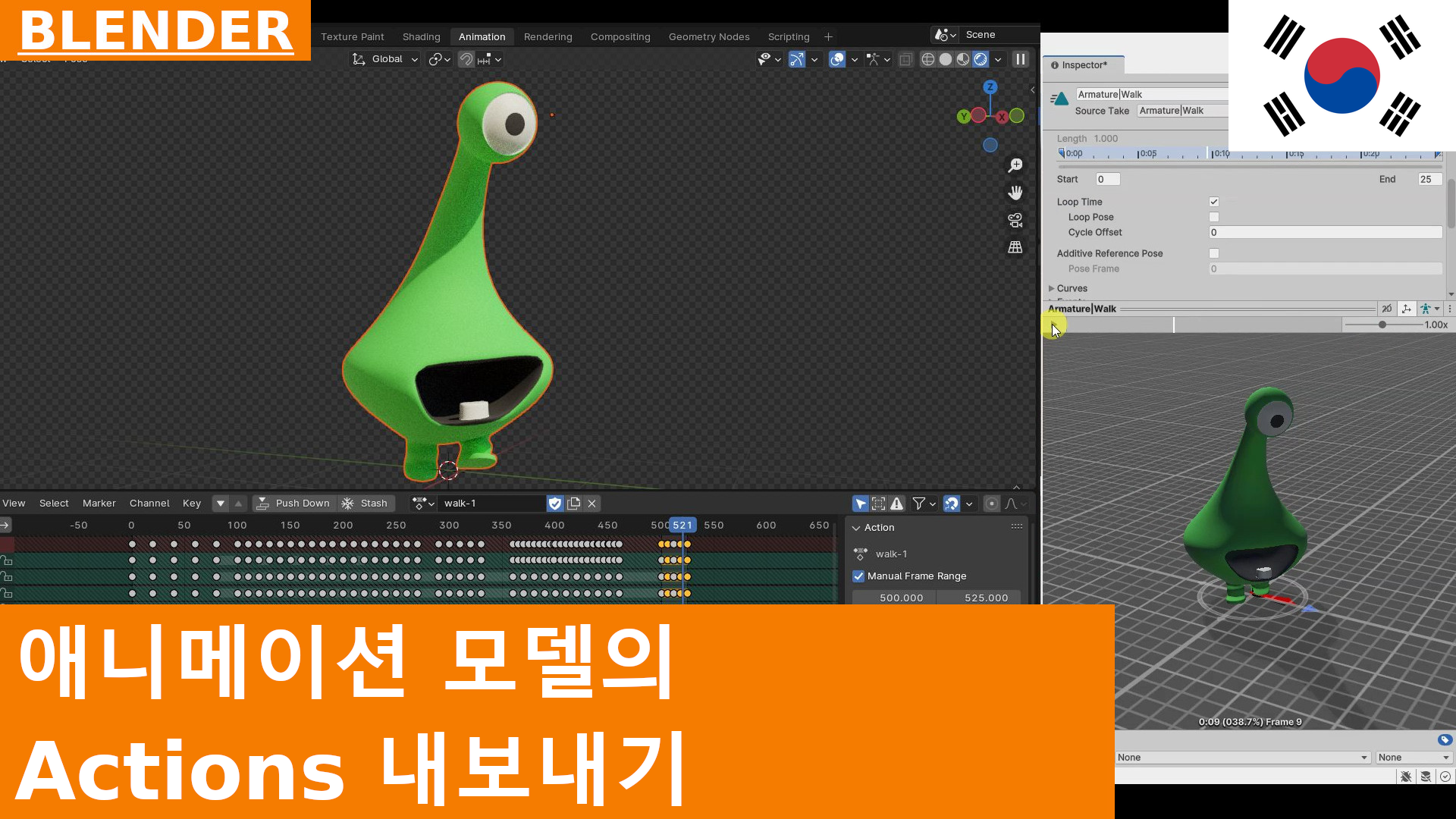Toggle only show selected arrow icon
Screen dimensions: 1456x819
click(861, 504)
